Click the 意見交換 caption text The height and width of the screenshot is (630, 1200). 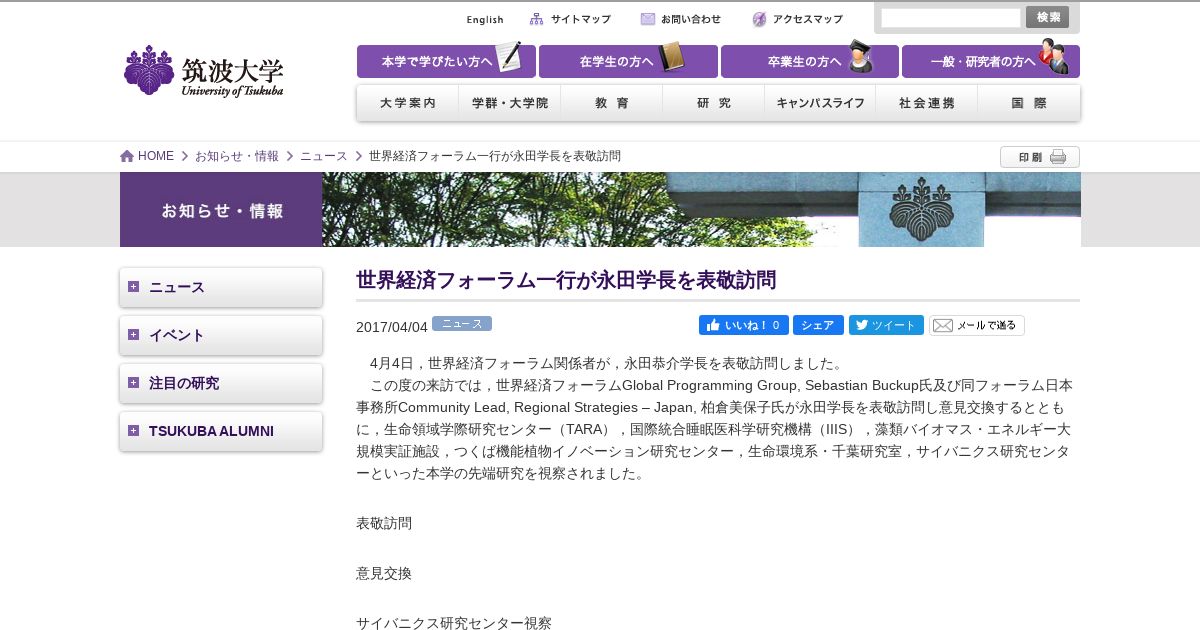coord(384,573)
